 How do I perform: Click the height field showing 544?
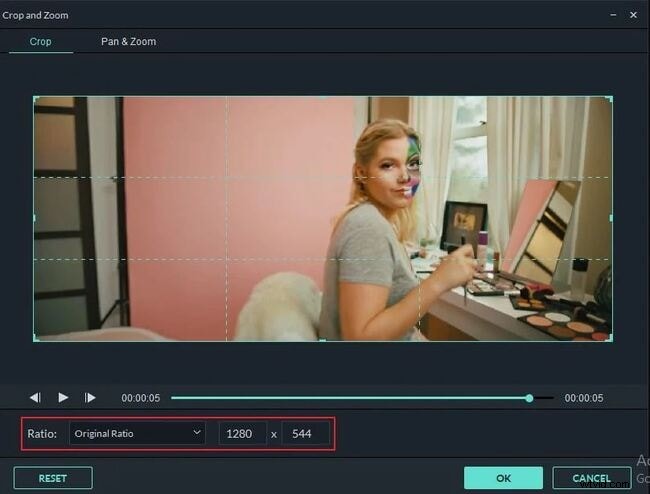pyautogui.click(x=306, y=433)
